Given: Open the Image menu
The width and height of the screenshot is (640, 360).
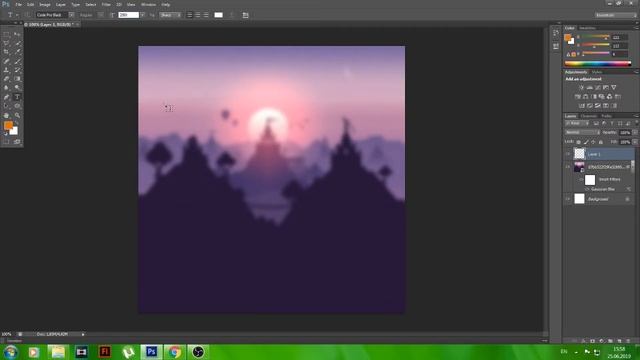Looking at the screenshot, I should point(44,4).
